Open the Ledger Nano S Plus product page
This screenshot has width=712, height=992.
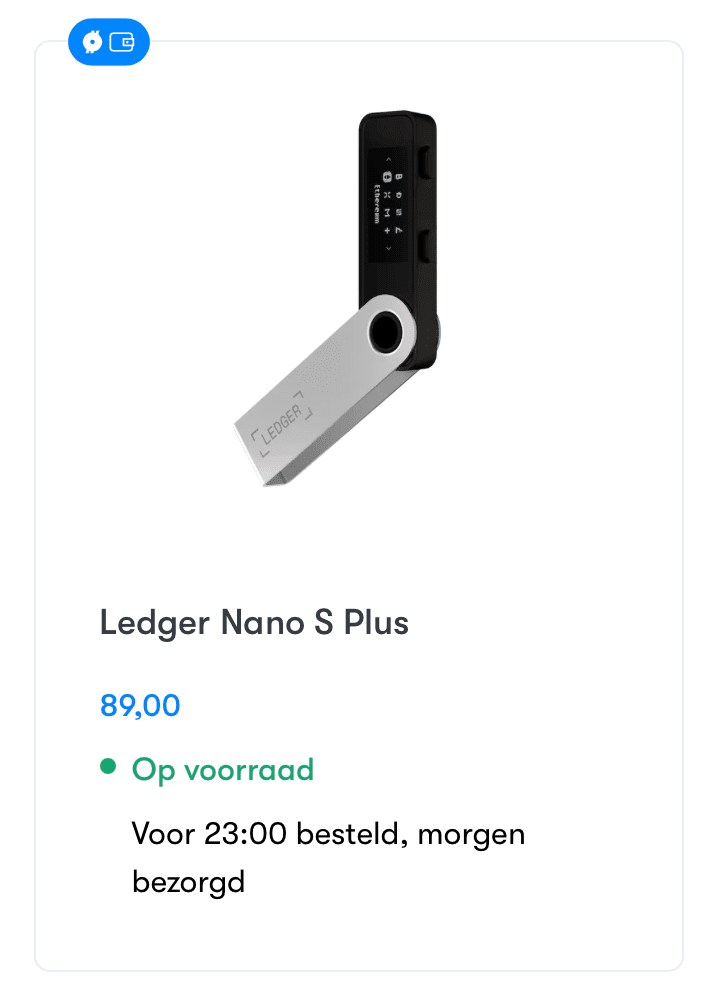click(255, 623)
